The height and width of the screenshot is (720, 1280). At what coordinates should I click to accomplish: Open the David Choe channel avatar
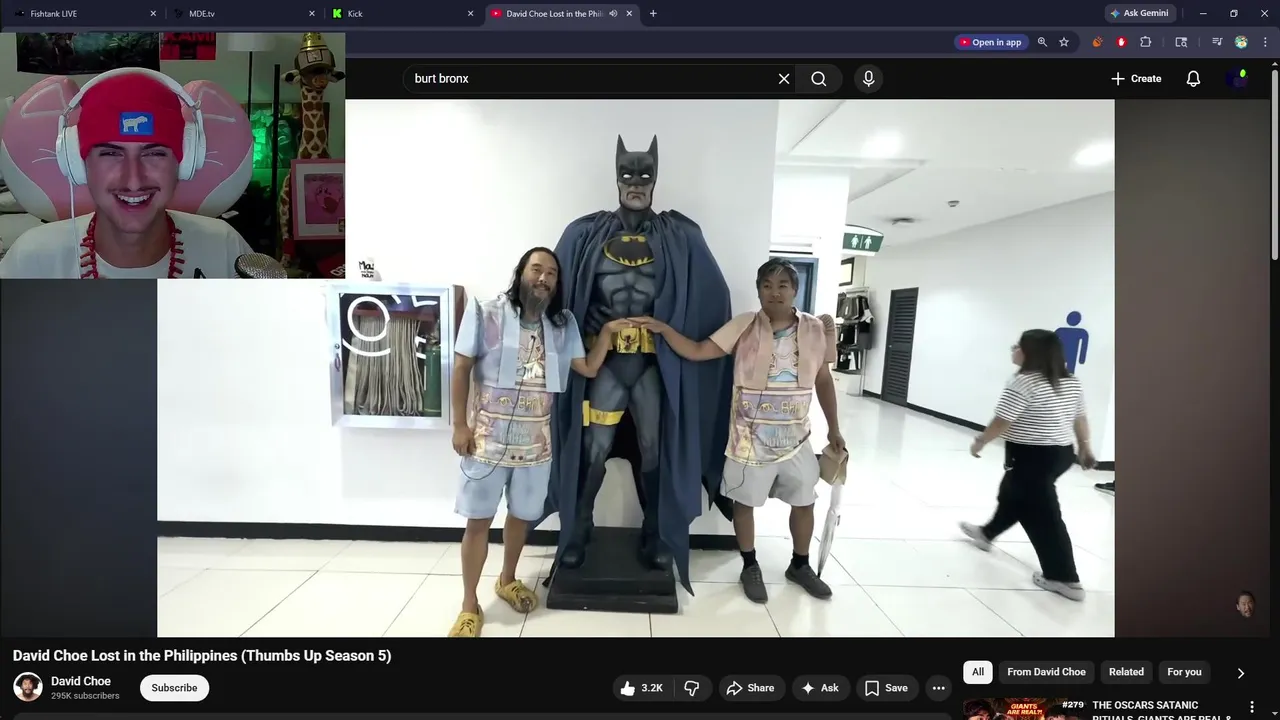28,687
